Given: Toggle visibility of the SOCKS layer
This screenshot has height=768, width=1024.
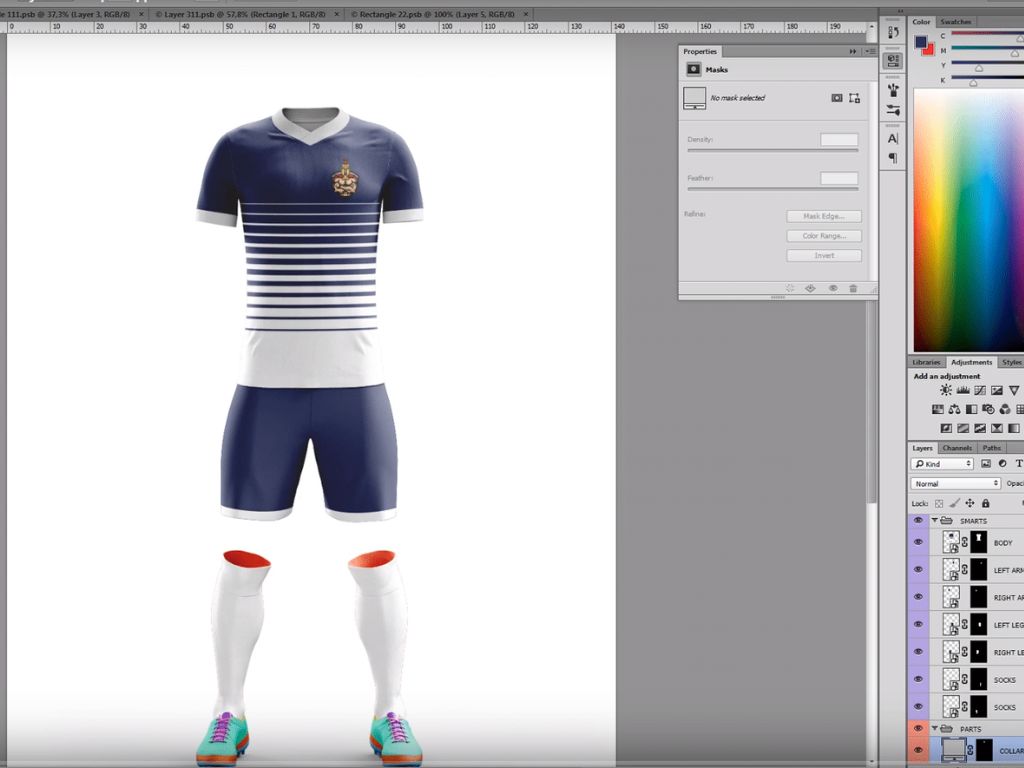Looking at the screenshot, I should 918,680.
